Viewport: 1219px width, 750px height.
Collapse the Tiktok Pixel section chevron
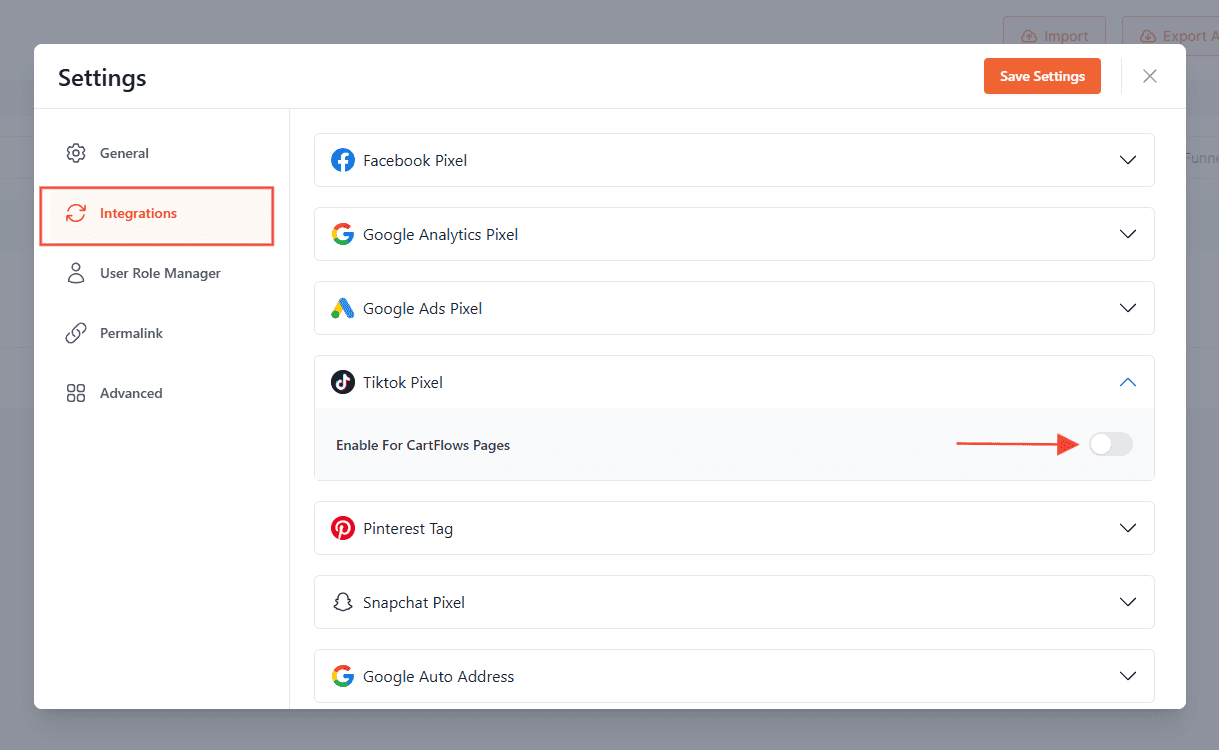click(1128, 382)
